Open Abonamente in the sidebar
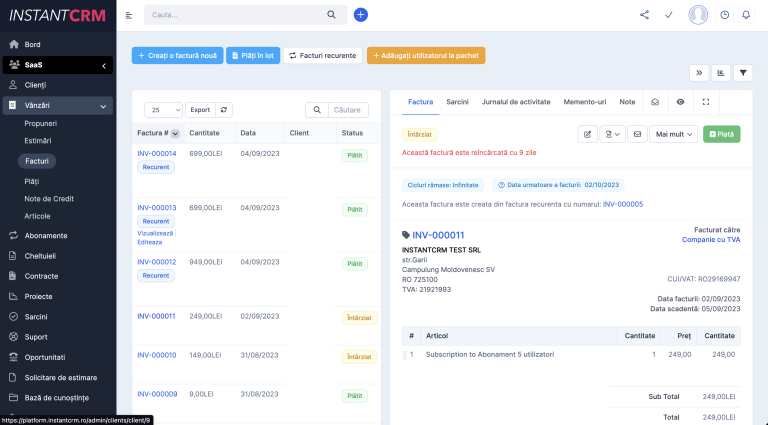768x425 pixels. [46, 236]
